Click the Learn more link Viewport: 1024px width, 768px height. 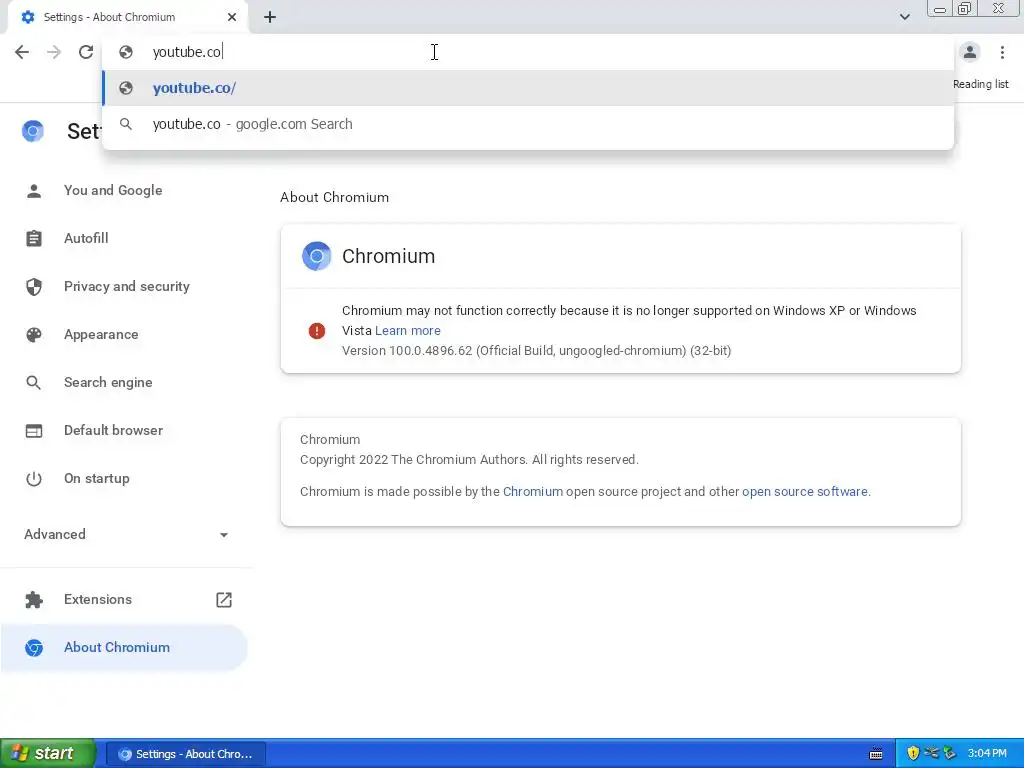(x=408, y=331)
